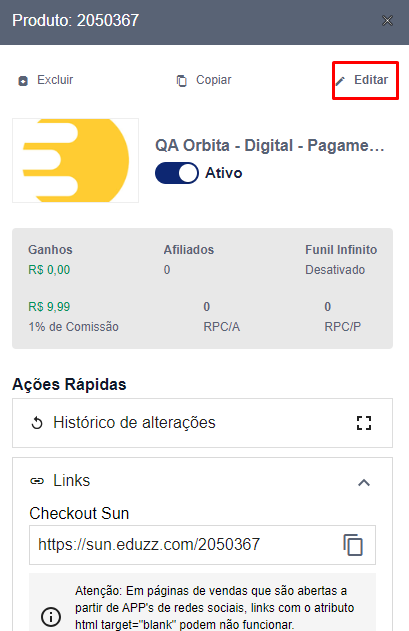The image size is (409, 631).
Task: Click the history arrow icon in Histórico de alterações
Action: coord(37,423)
